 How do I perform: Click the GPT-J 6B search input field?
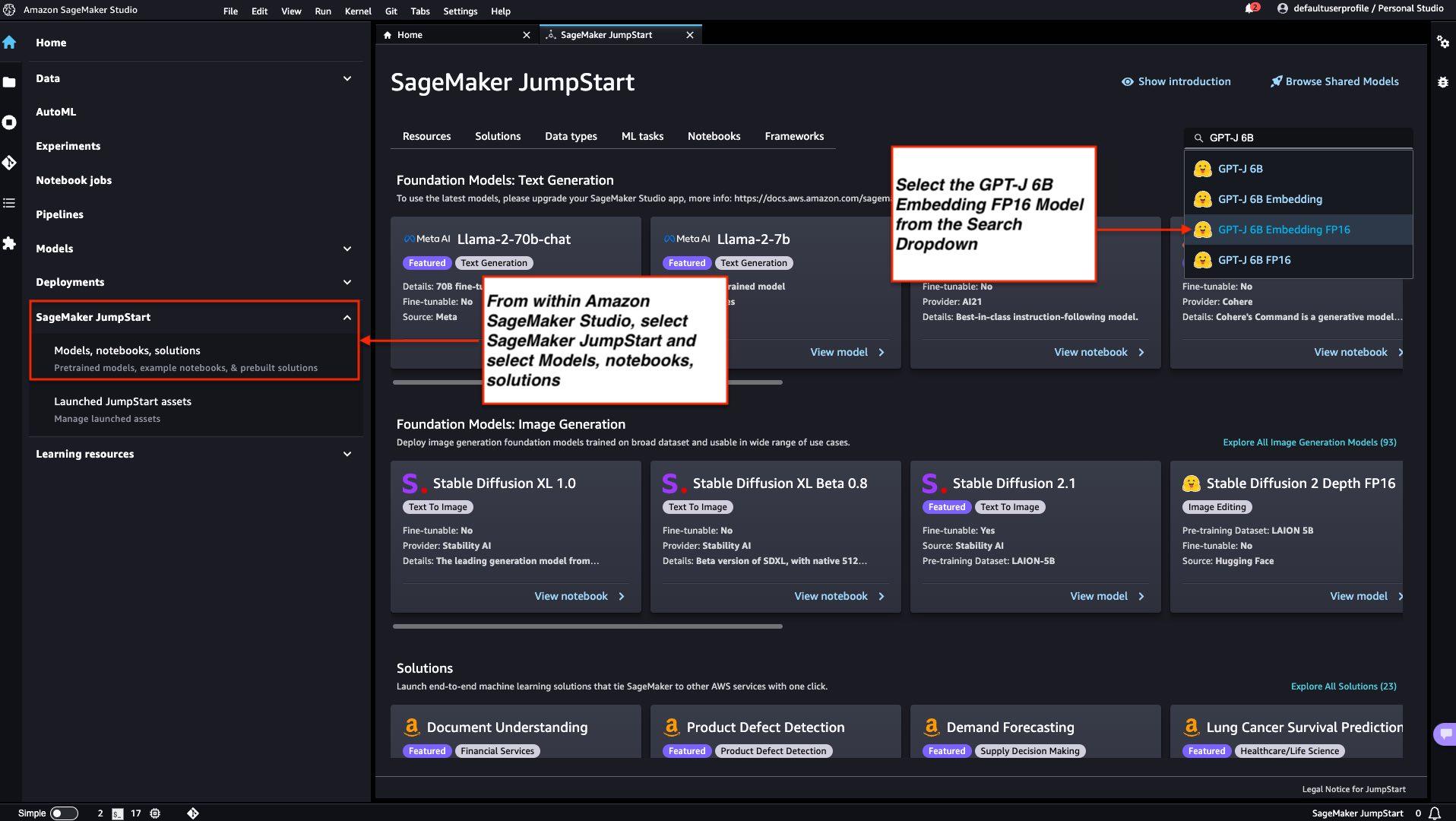[1298, 138]
